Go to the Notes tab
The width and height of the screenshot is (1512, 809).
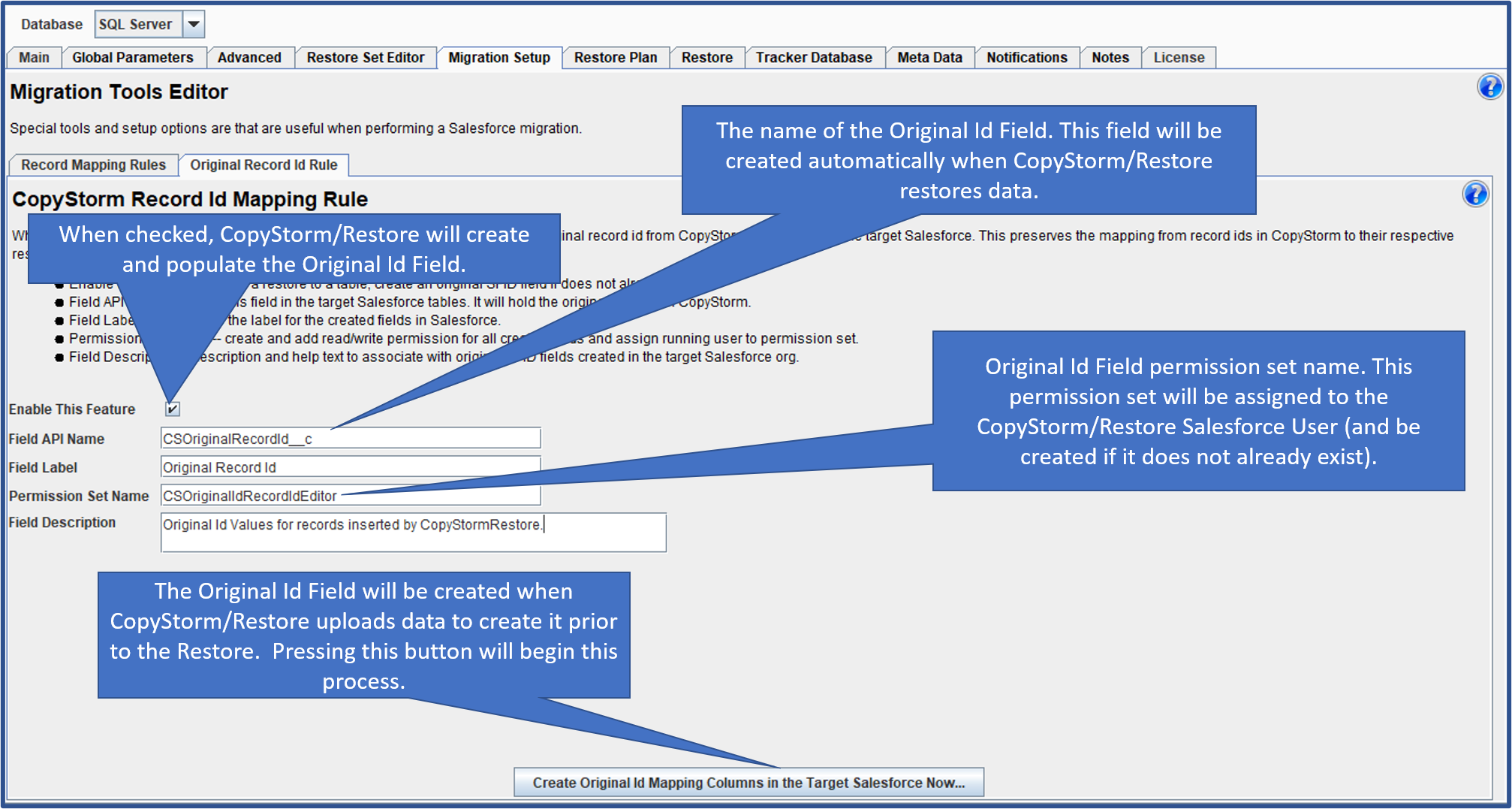click(x=1110, y=58)
